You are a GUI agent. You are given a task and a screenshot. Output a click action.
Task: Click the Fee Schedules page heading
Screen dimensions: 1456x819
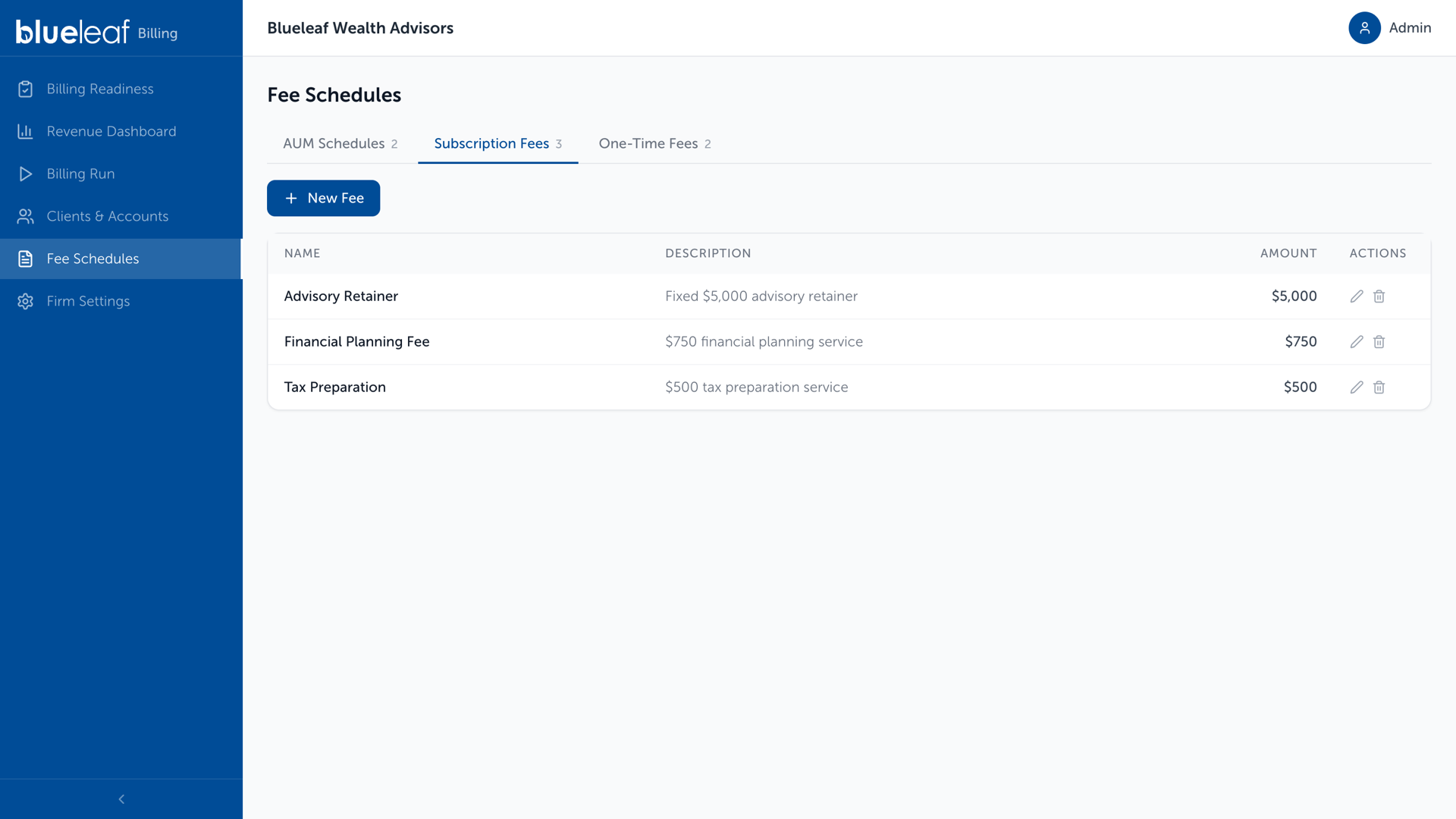pyautogui.click(x=334, y=95)
